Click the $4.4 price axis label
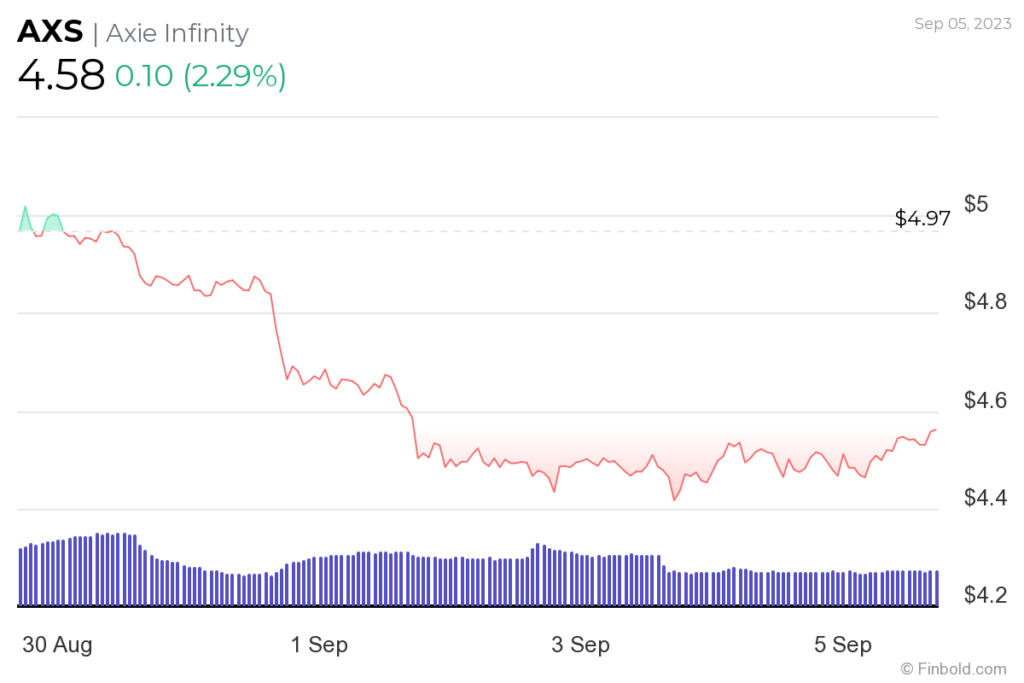Image resolution: width=1024 pixels, height=683 pixels. click(x=986, y=498)
